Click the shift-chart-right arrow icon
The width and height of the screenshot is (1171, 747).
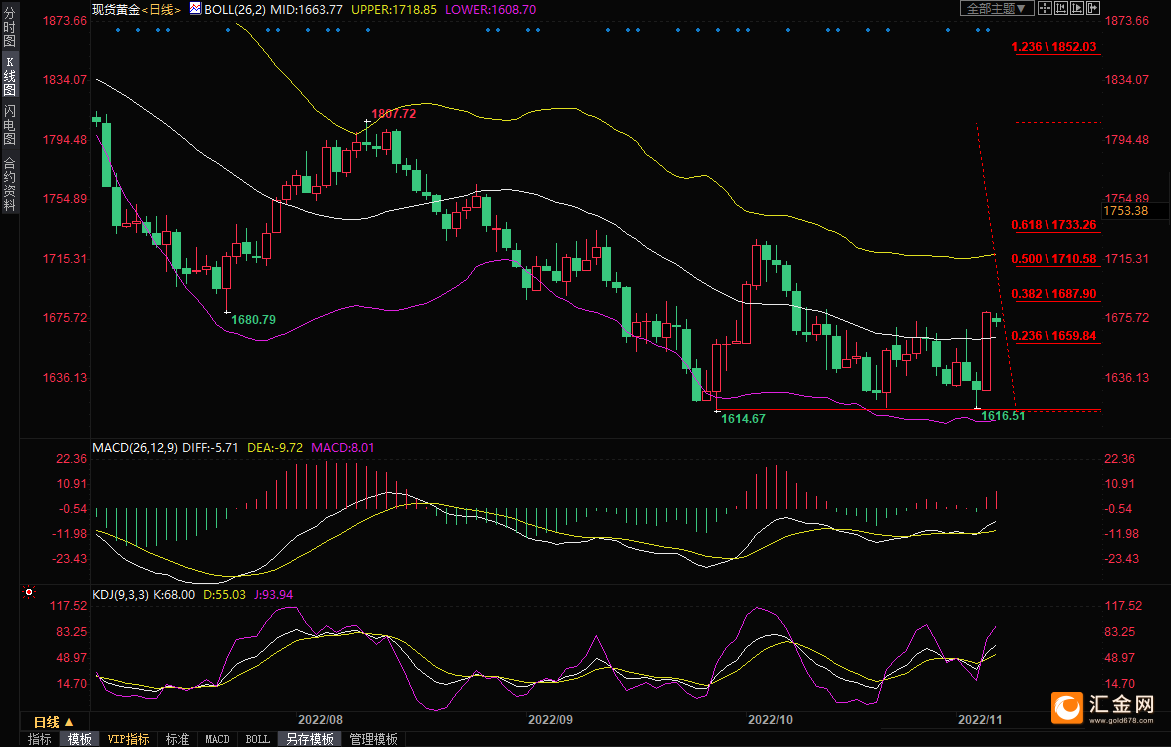click(1092, 8)
